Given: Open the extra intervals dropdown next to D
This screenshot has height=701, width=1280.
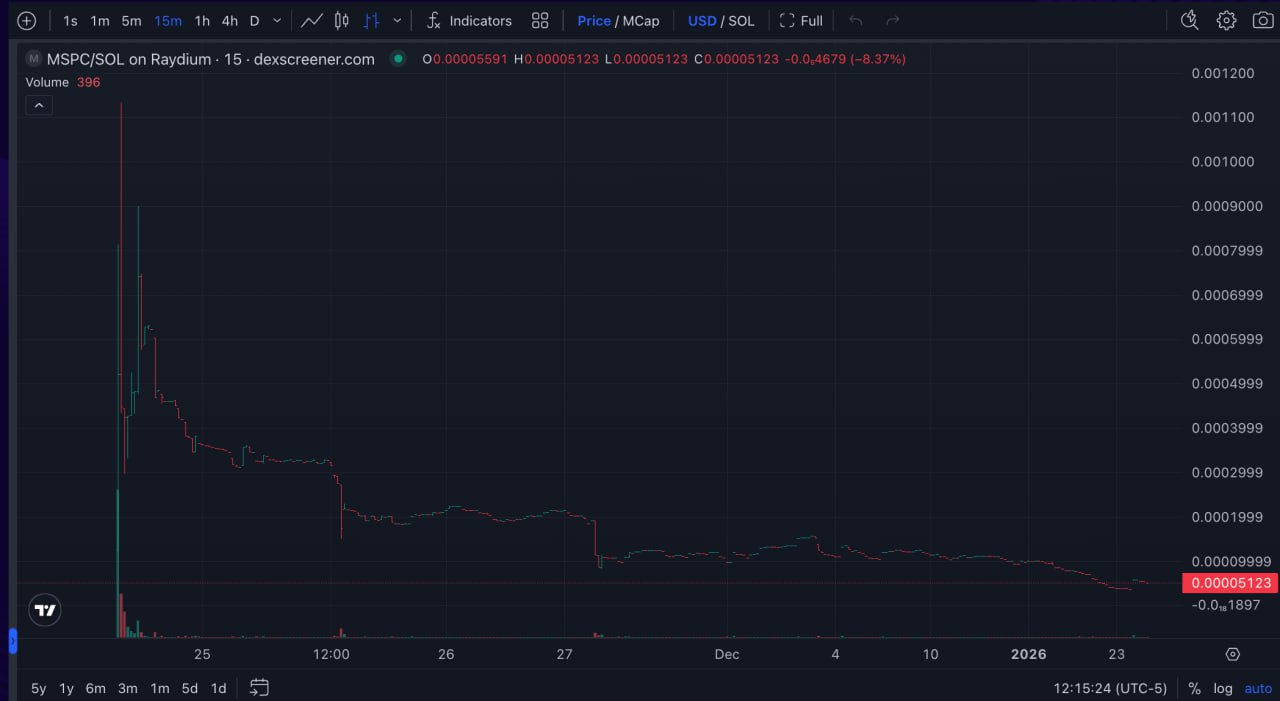Looking at the screenshot, I should coord(276,20).
